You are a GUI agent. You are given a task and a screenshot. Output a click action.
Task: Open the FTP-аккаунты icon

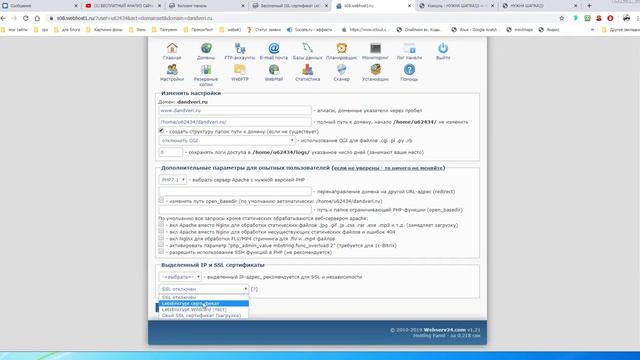240,48
